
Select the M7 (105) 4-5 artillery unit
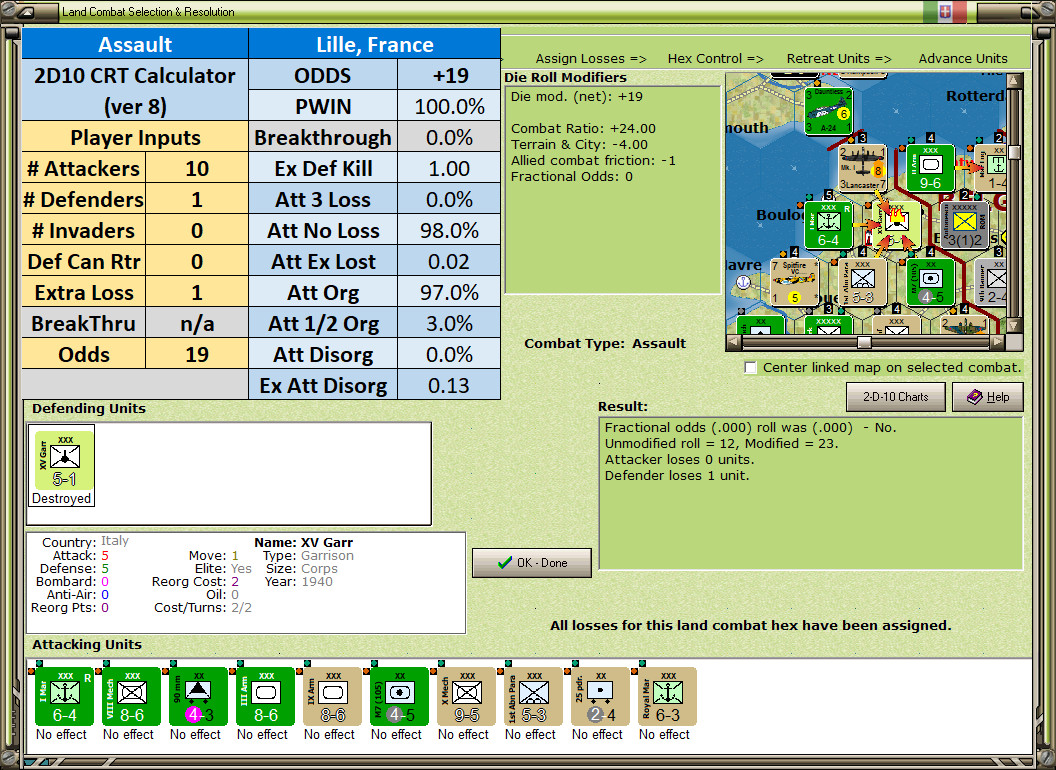(x=399, y=697)
